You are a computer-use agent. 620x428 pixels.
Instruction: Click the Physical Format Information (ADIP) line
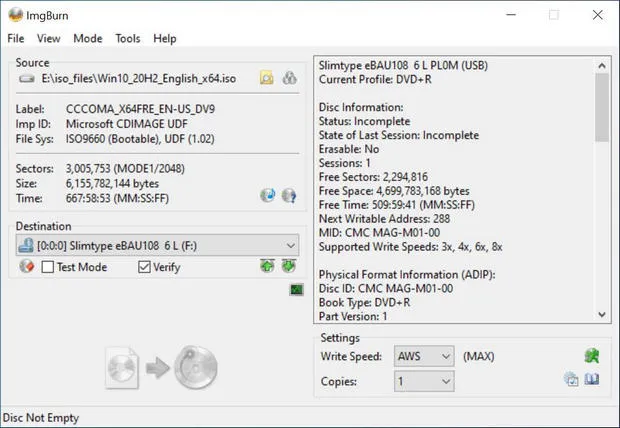(x=407, y=275)
